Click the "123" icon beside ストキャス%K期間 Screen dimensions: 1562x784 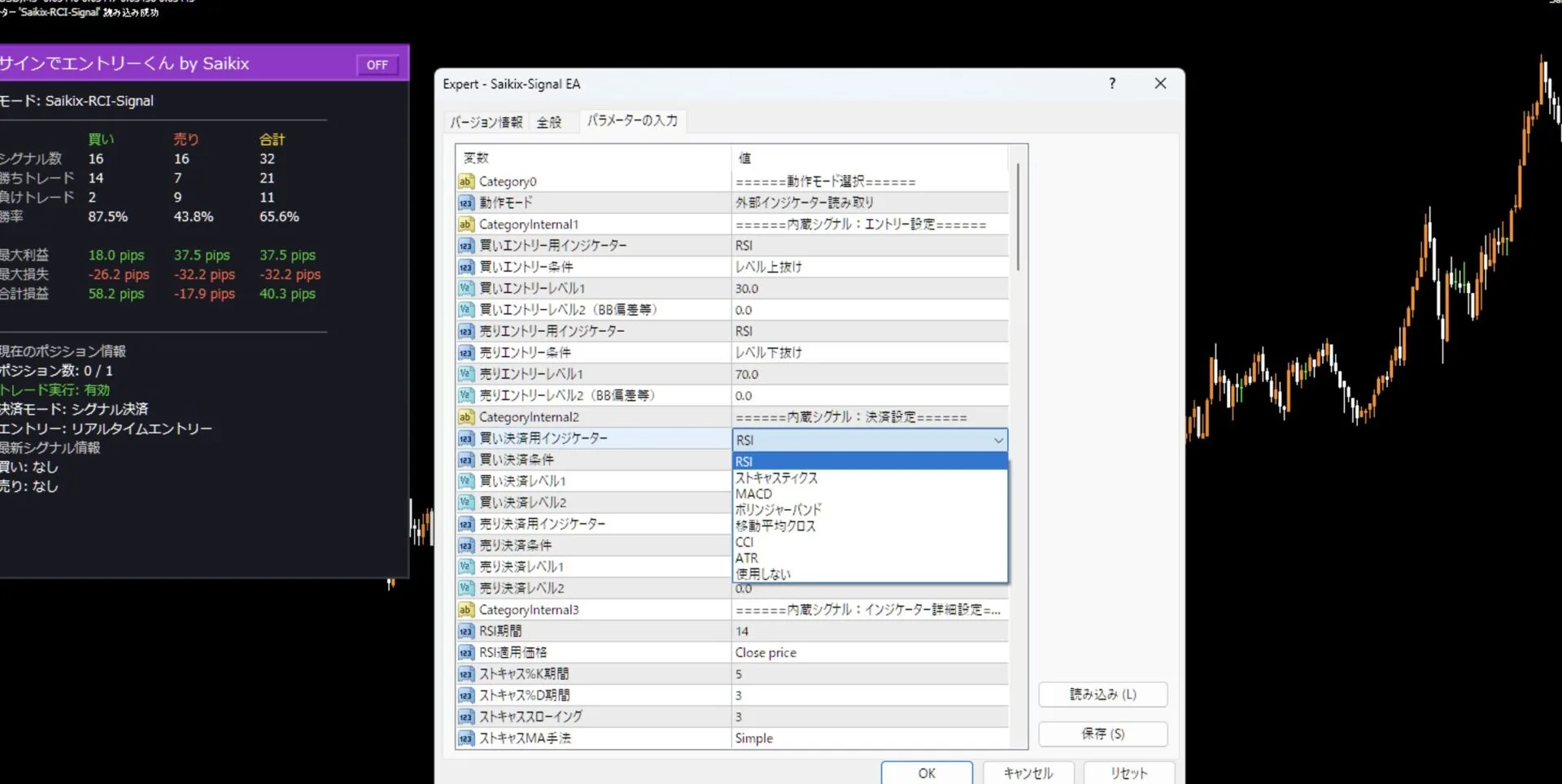coord(466,673)
